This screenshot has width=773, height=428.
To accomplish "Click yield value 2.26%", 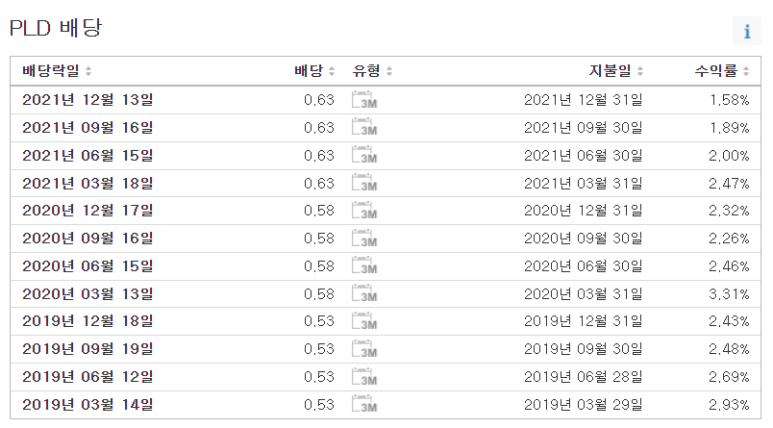I will tap(729, 238).
